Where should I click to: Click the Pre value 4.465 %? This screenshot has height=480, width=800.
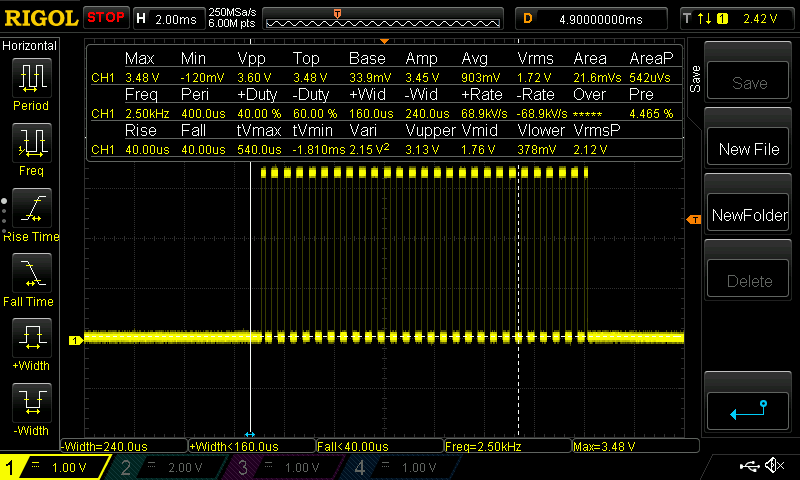click(x=651, y=114)
